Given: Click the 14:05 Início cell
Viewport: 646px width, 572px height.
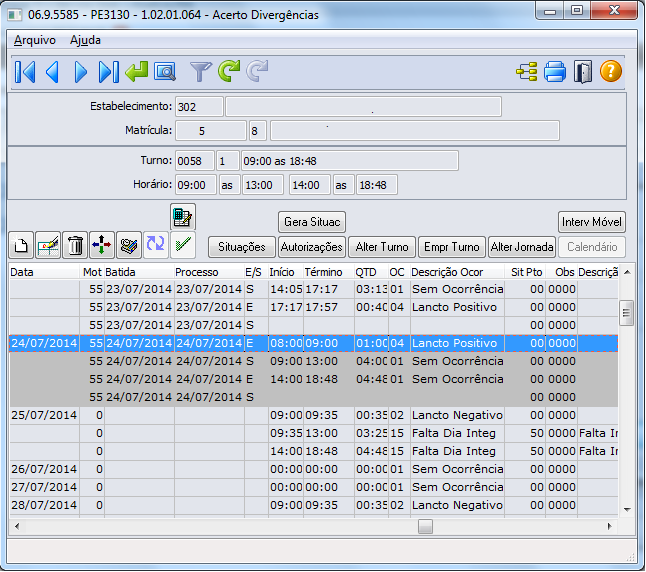Looking at the screenshot, I should point(286,289).
